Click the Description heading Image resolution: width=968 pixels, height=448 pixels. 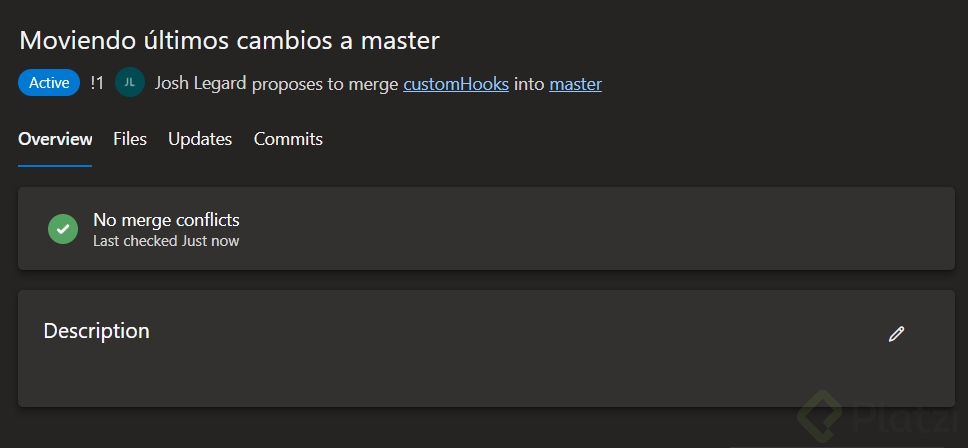pos(96,331)
